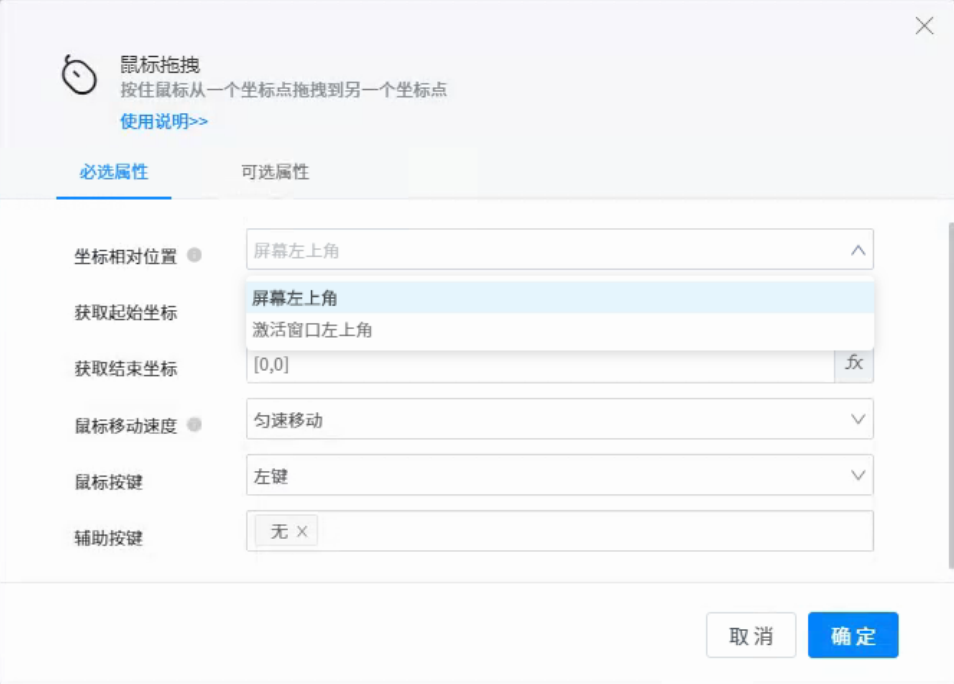Collapse the 坐标相对位置 dropdown via its chevron

[857, 251]
